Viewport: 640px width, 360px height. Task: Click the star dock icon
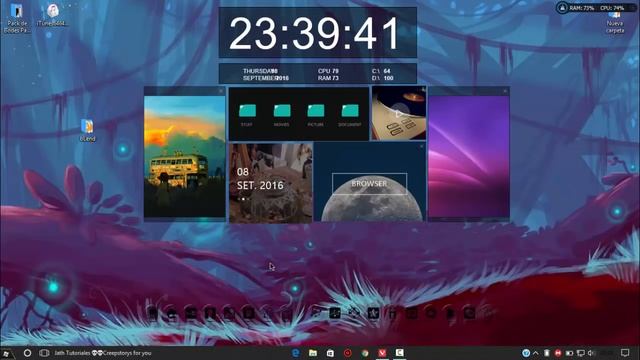click(373, 313)
